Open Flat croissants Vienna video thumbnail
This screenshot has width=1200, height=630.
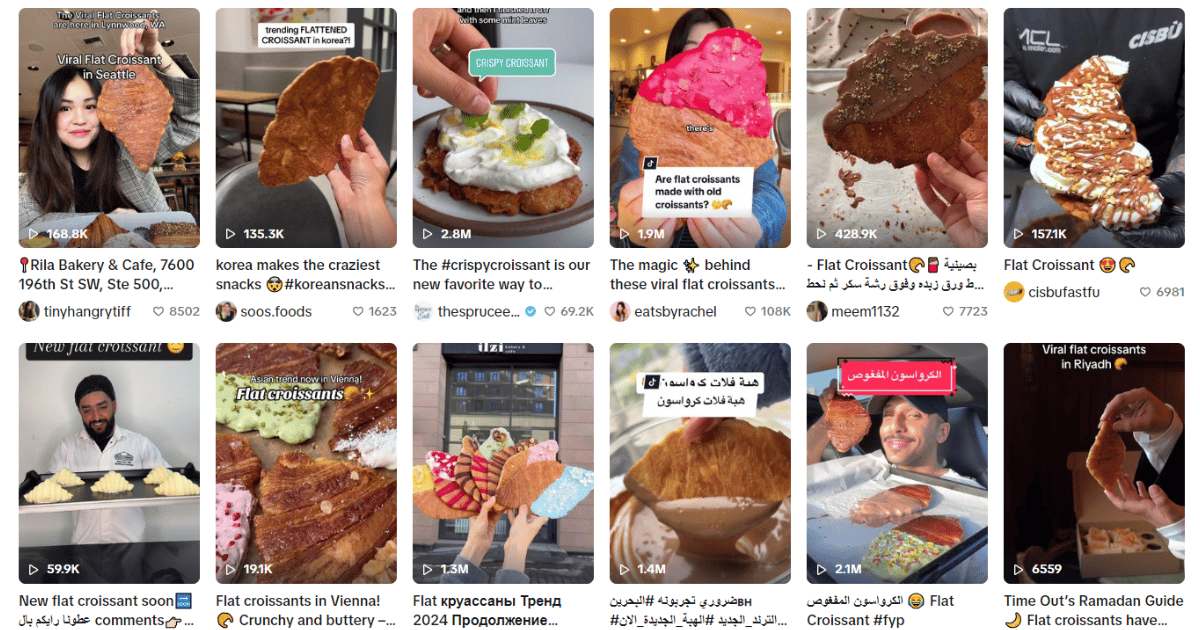306,464
